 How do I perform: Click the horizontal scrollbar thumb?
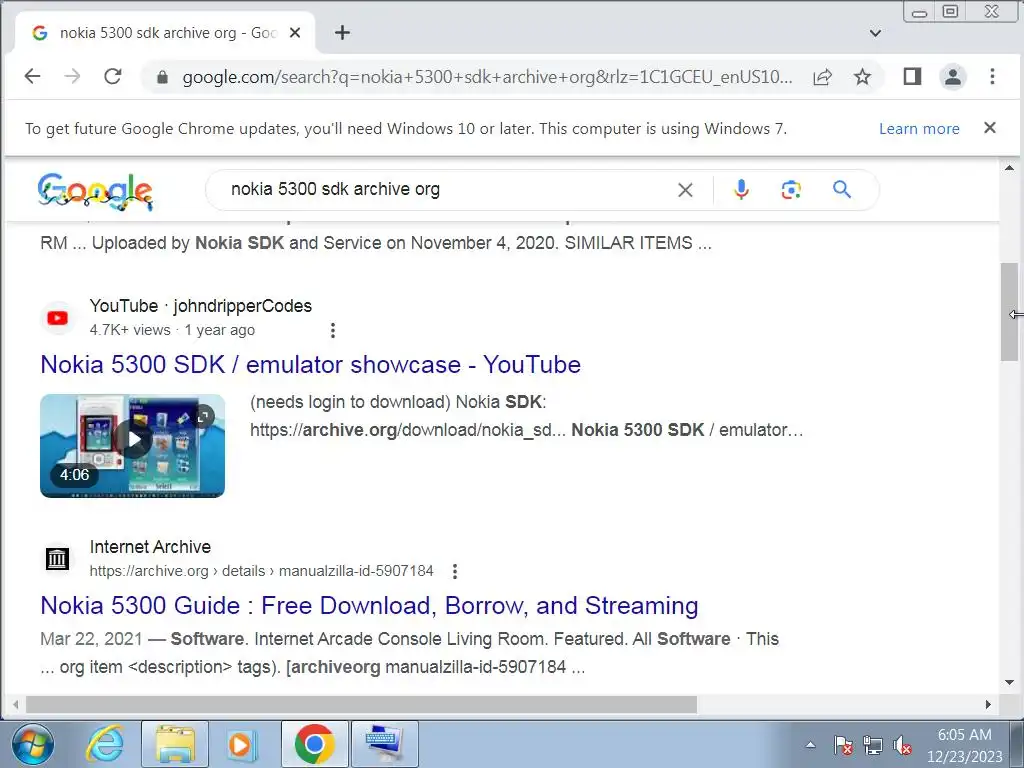[x=361, y=705]
